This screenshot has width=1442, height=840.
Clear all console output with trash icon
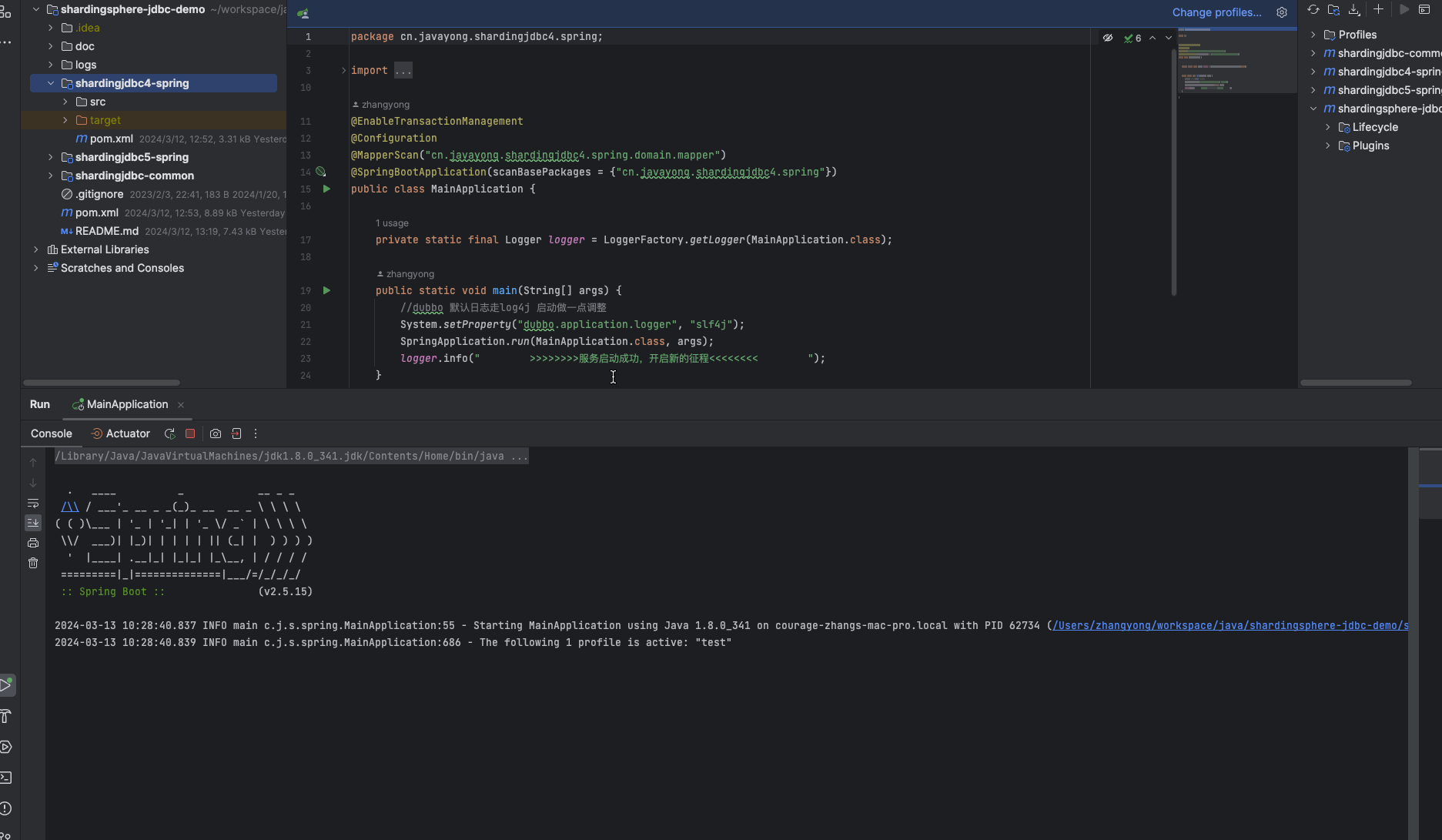point(33,563)
